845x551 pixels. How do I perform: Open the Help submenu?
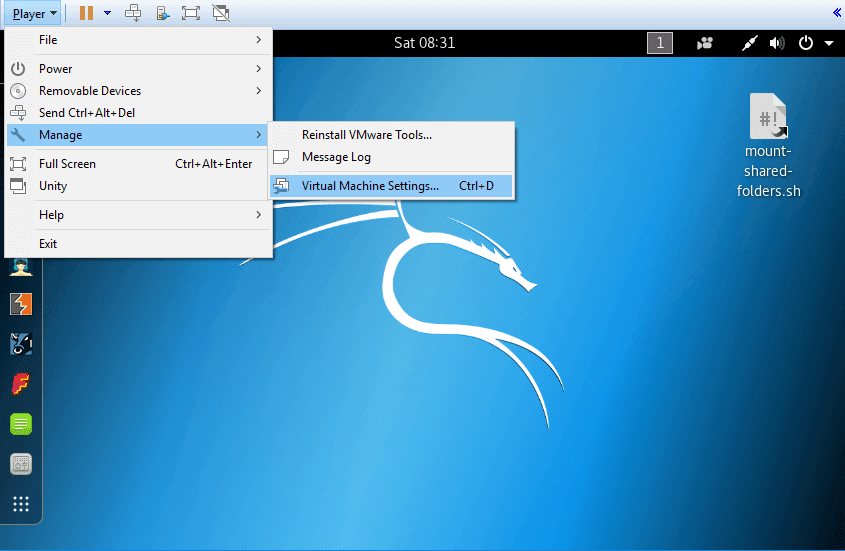point(140,215)
